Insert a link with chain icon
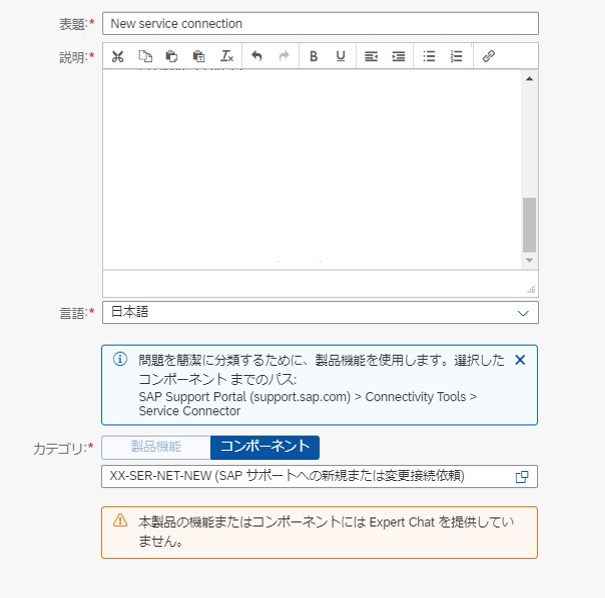Viewport: 605px width, 598px height. pos(489,56)
